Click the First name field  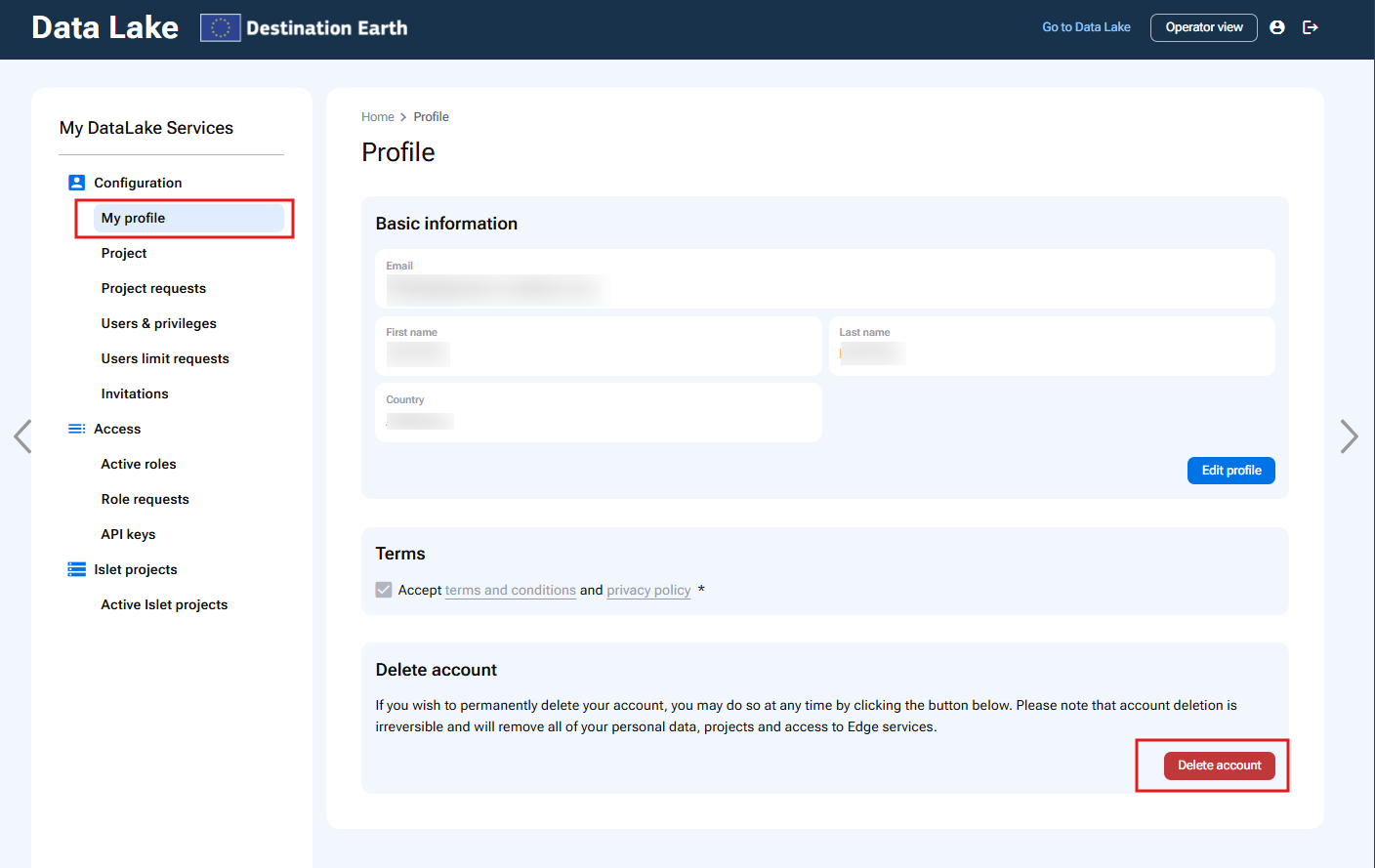(599, 346)
